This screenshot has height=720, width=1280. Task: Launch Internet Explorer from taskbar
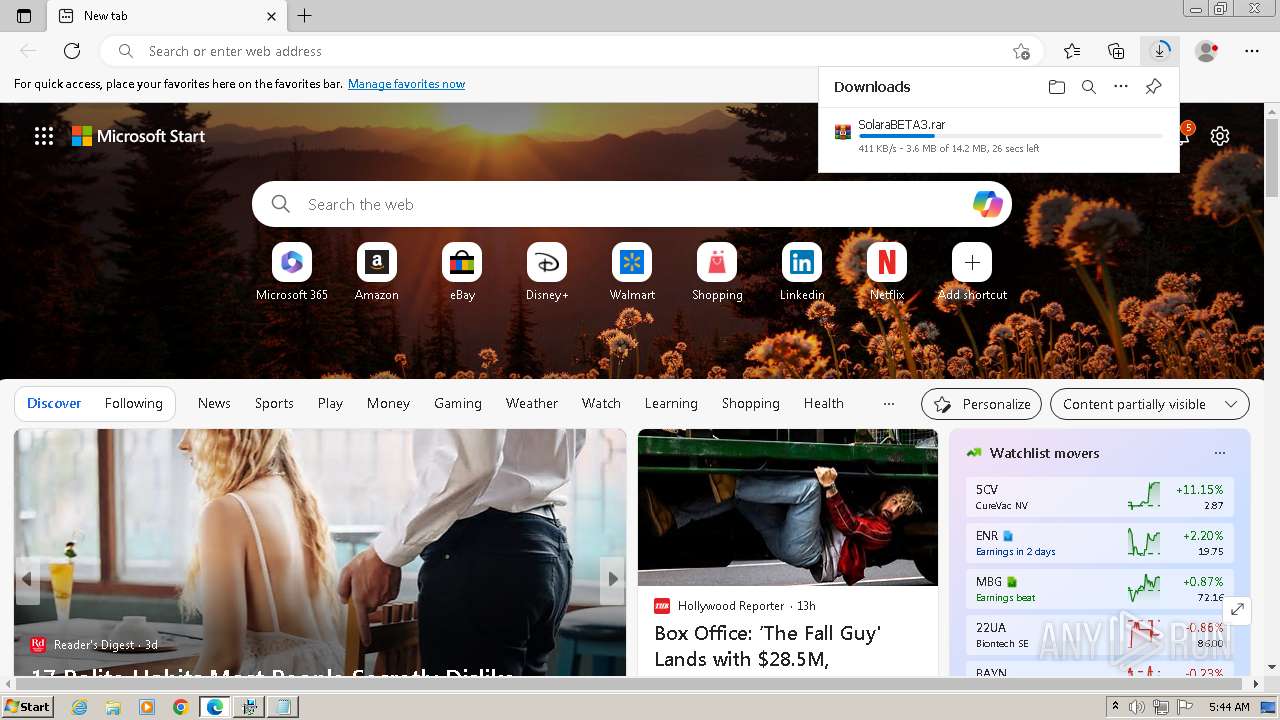(80, 707)
